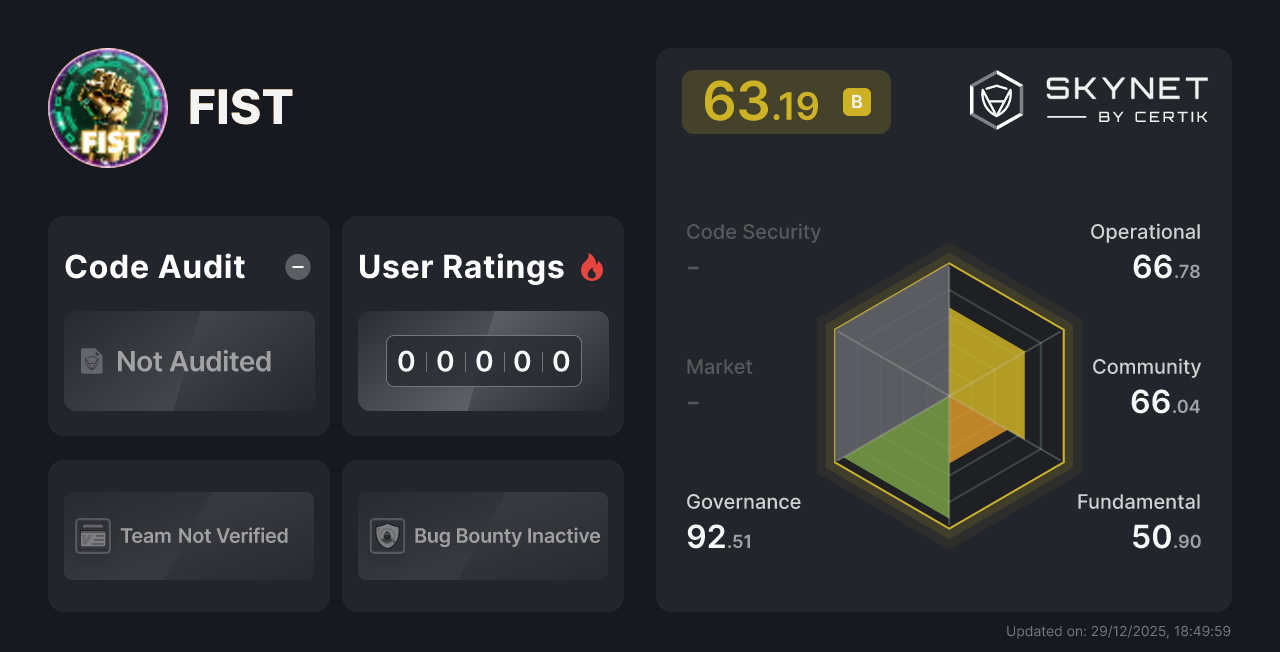The image size is (1280, 652).
Task: Open the Community score section
Action: point(1146,385)
